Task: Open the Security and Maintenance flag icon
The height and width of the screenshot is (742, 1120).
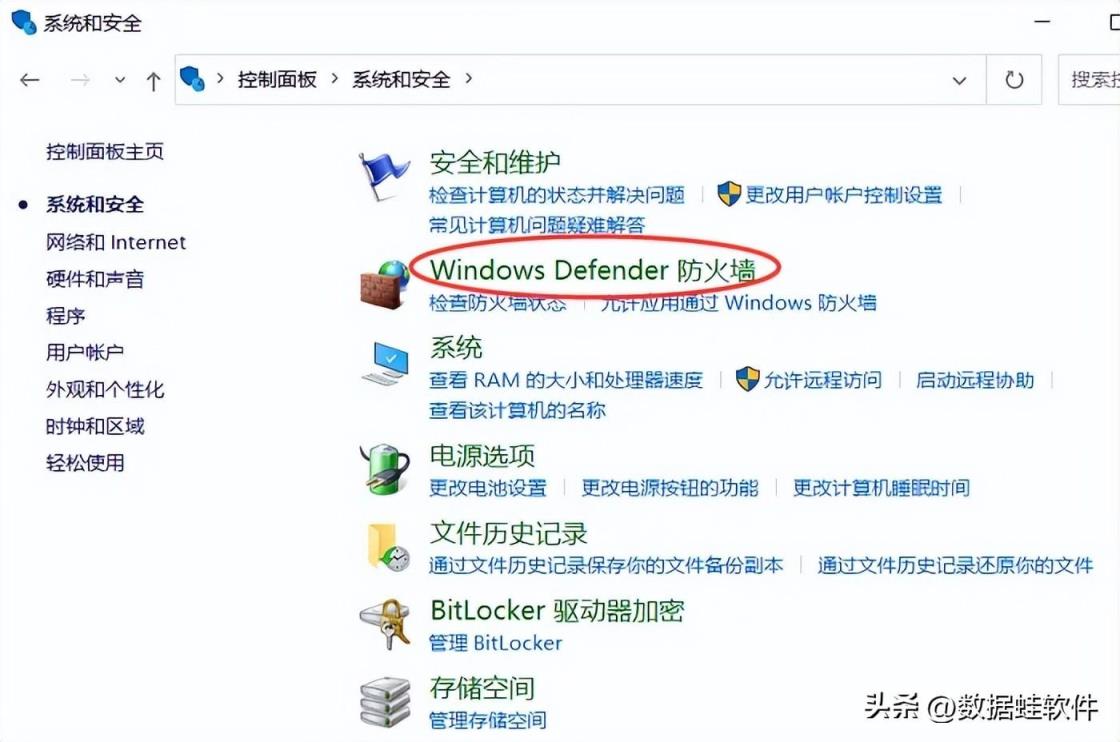Action: click(384, 177)
